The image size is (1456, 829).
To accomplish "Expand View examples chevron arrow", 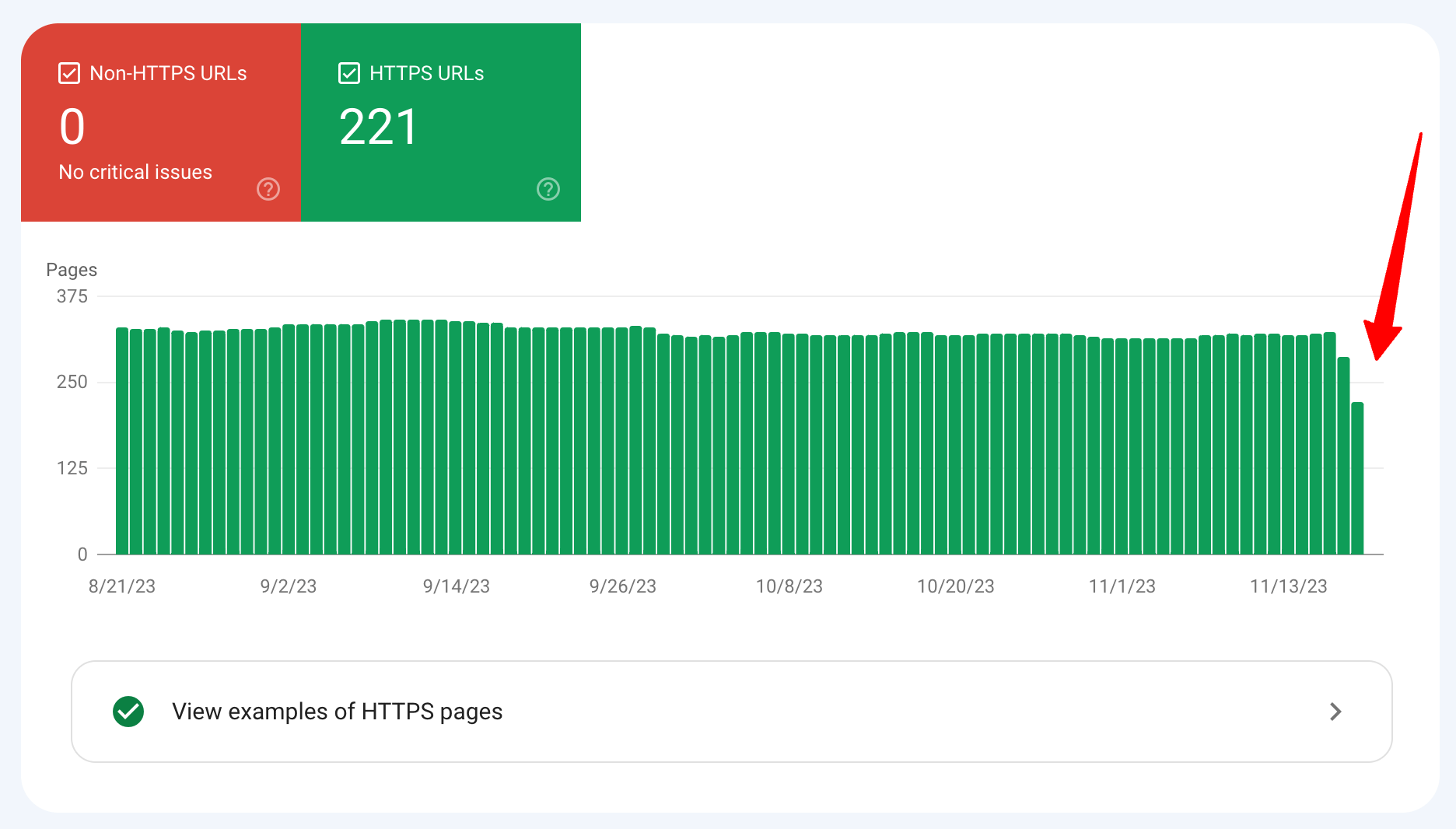I will (1335, 712).
